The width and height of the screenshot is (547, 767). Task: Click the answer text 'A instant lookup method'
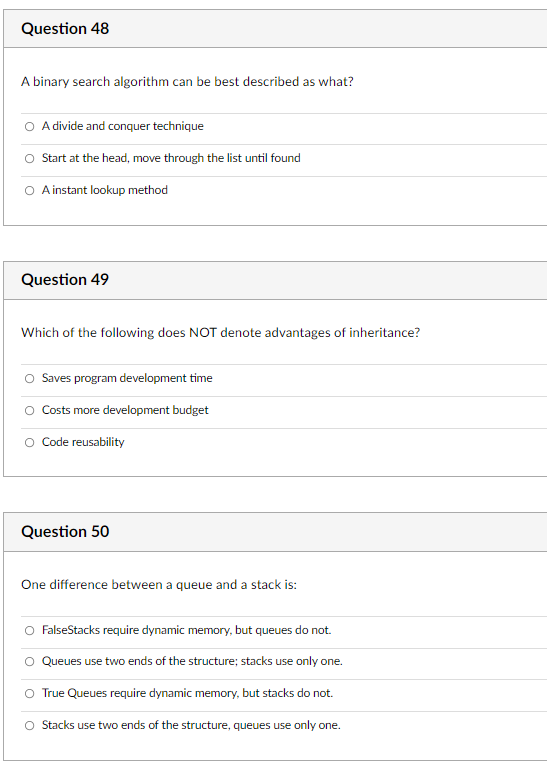coord(105,190)
